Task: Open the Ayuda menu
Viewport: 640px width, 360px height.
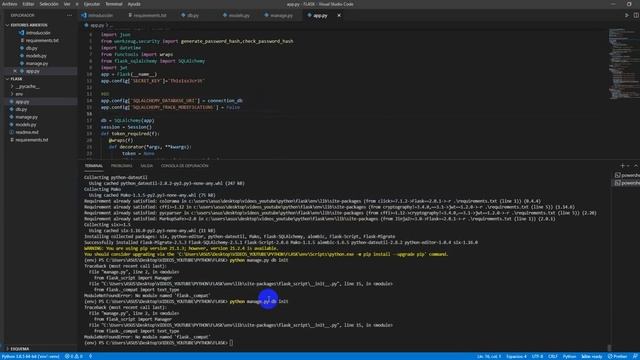Action: click(134, 4)
